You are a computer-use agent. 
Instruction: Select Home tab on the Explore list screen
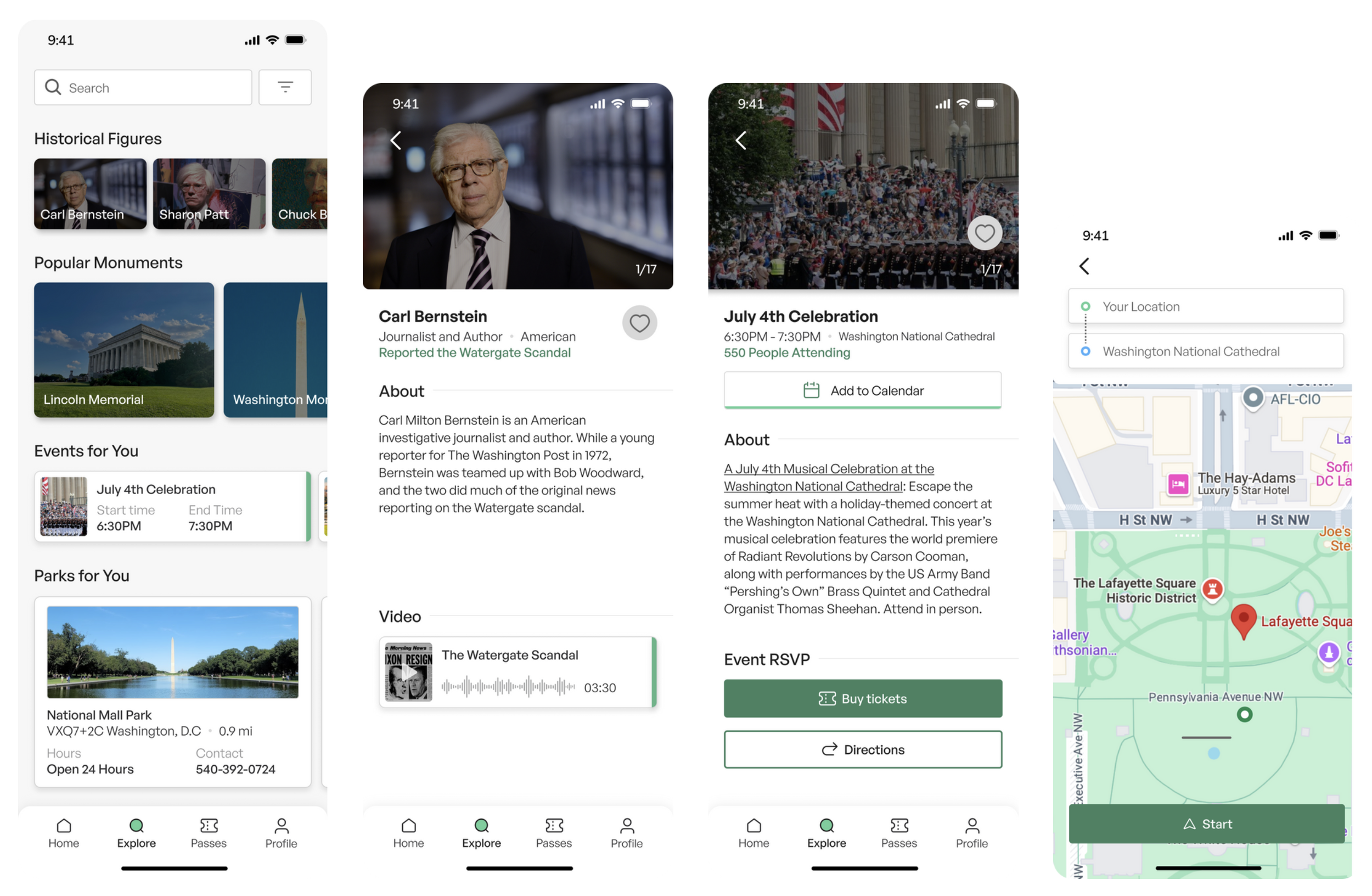click(64, 833)
